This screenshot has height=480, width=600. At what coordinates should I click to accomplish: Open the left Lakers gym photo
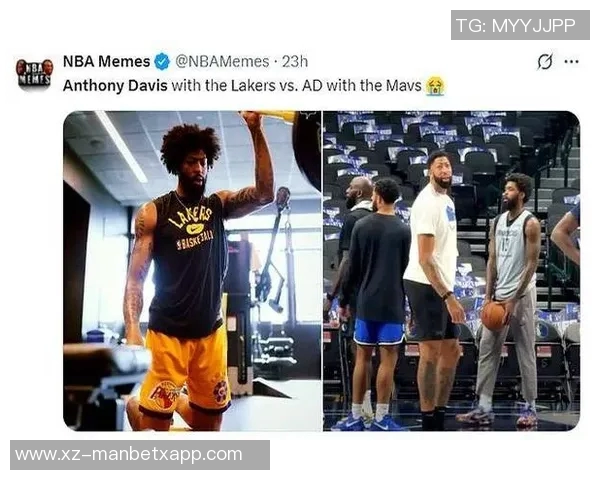click(192, 271)
